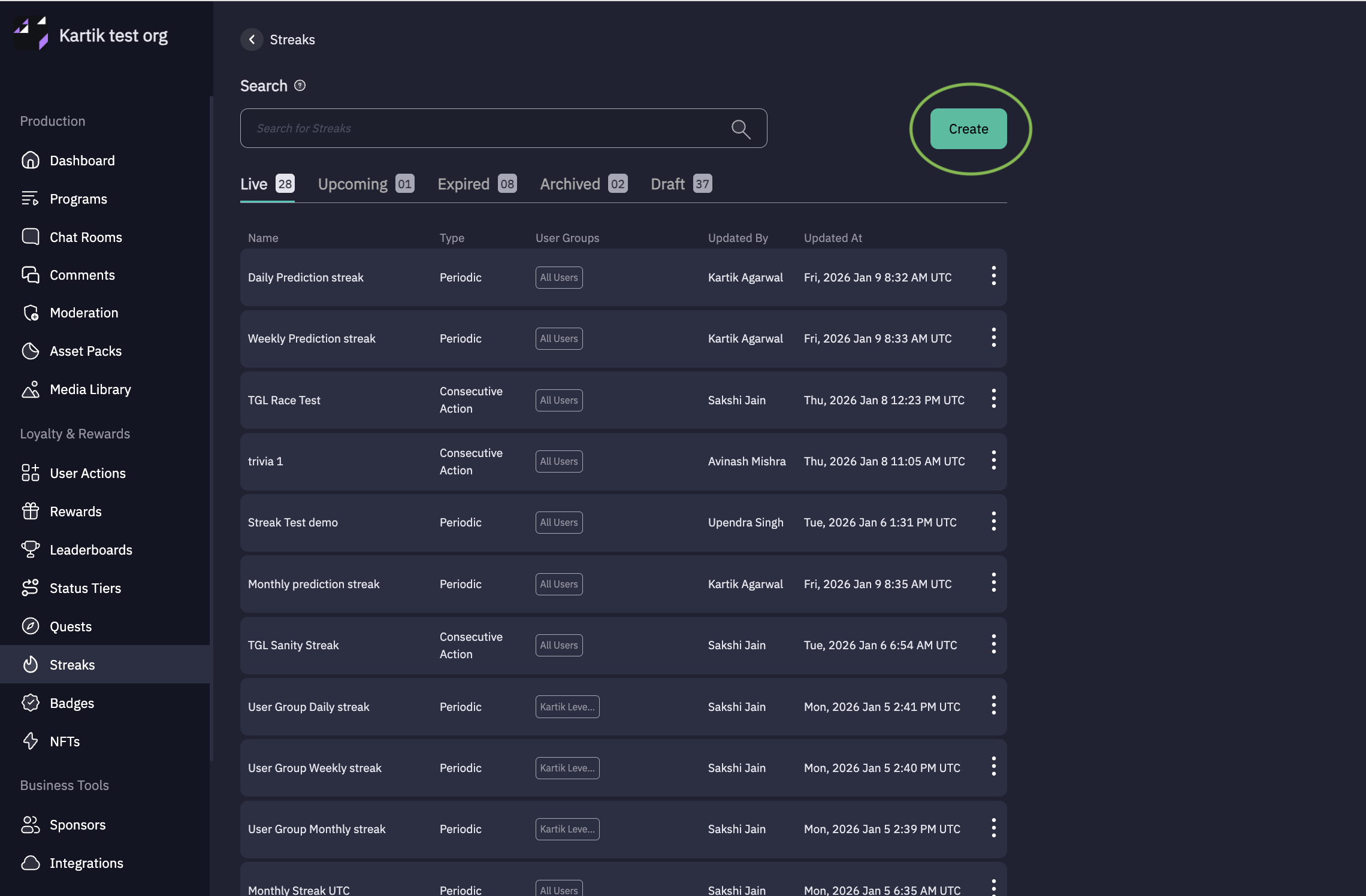Click the green Create button

tap(968, 129)
